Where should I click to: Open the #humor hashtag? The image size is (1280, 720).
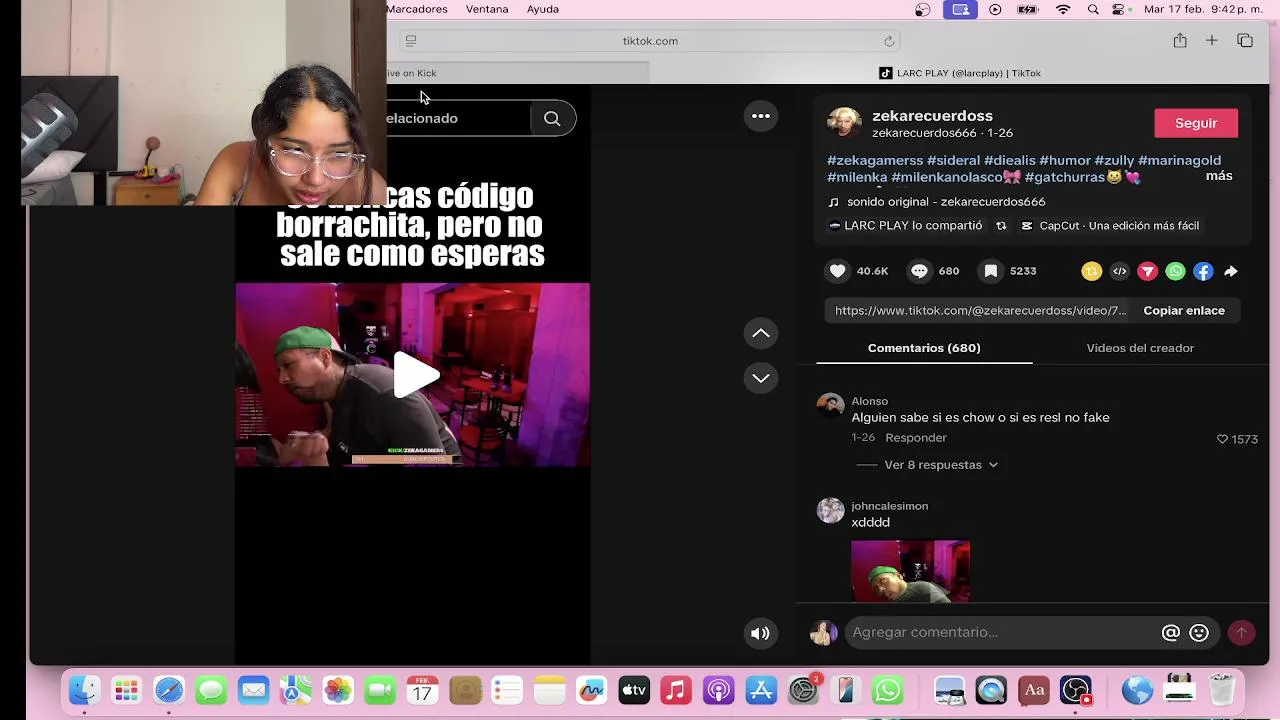pos(1065,160)
